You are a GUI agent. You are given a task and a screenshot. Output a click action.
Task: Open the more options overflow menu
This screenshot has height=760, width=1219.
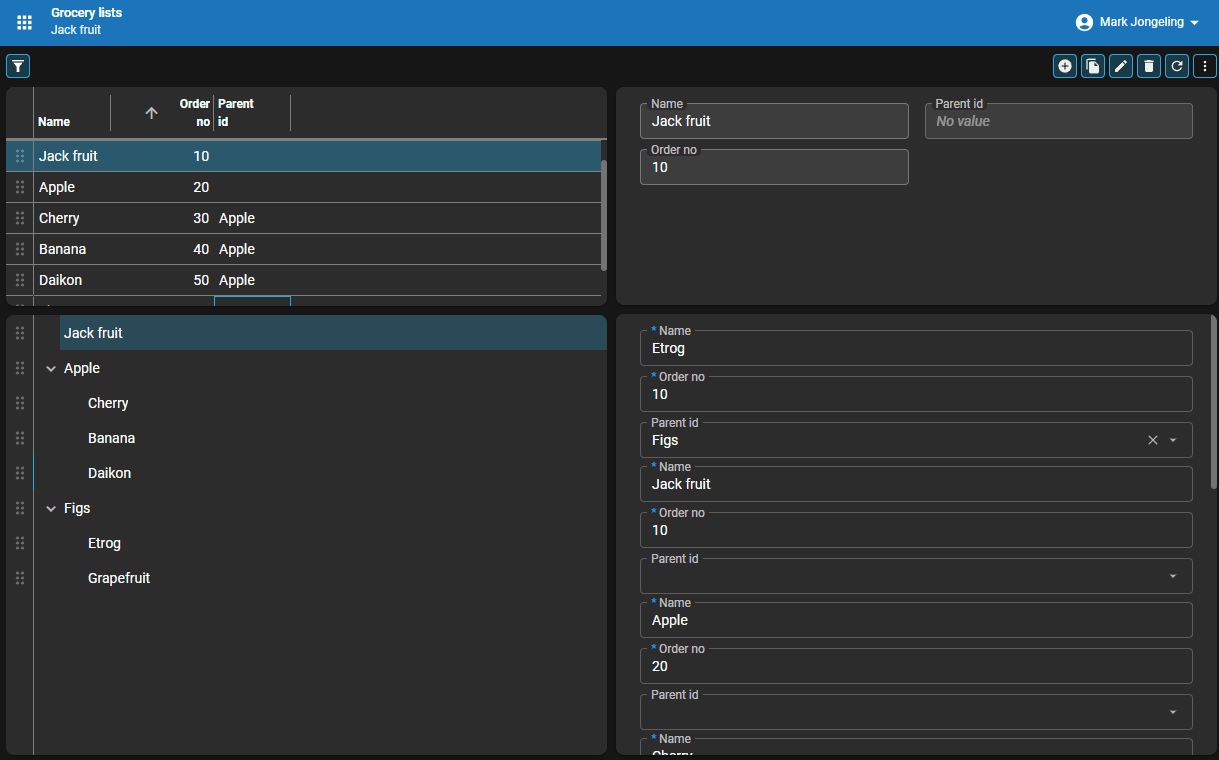tap(1205, 66)
